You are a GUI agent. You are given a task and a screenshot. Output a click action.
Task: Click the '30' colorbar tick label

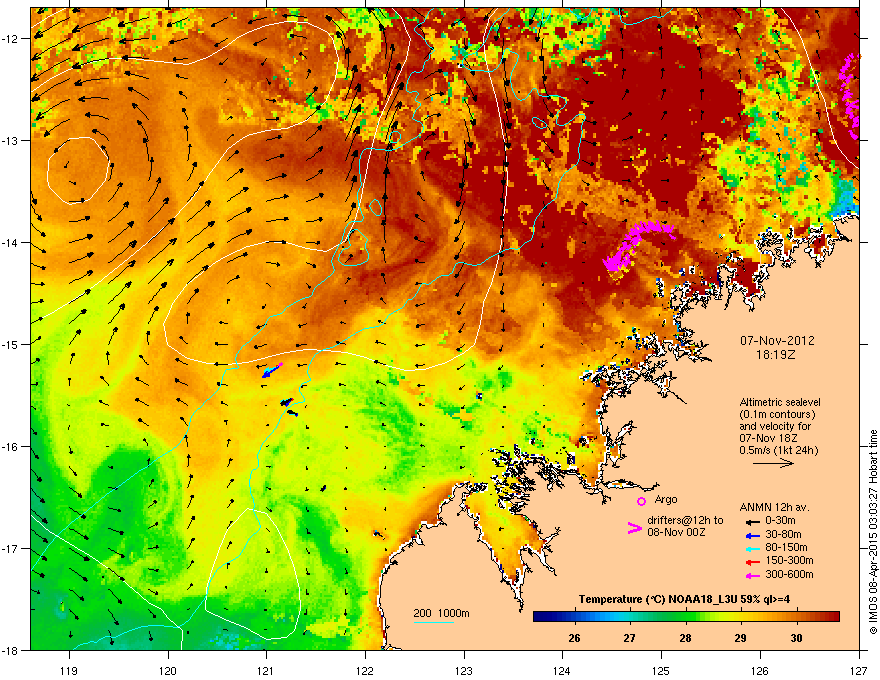point(796,638)
